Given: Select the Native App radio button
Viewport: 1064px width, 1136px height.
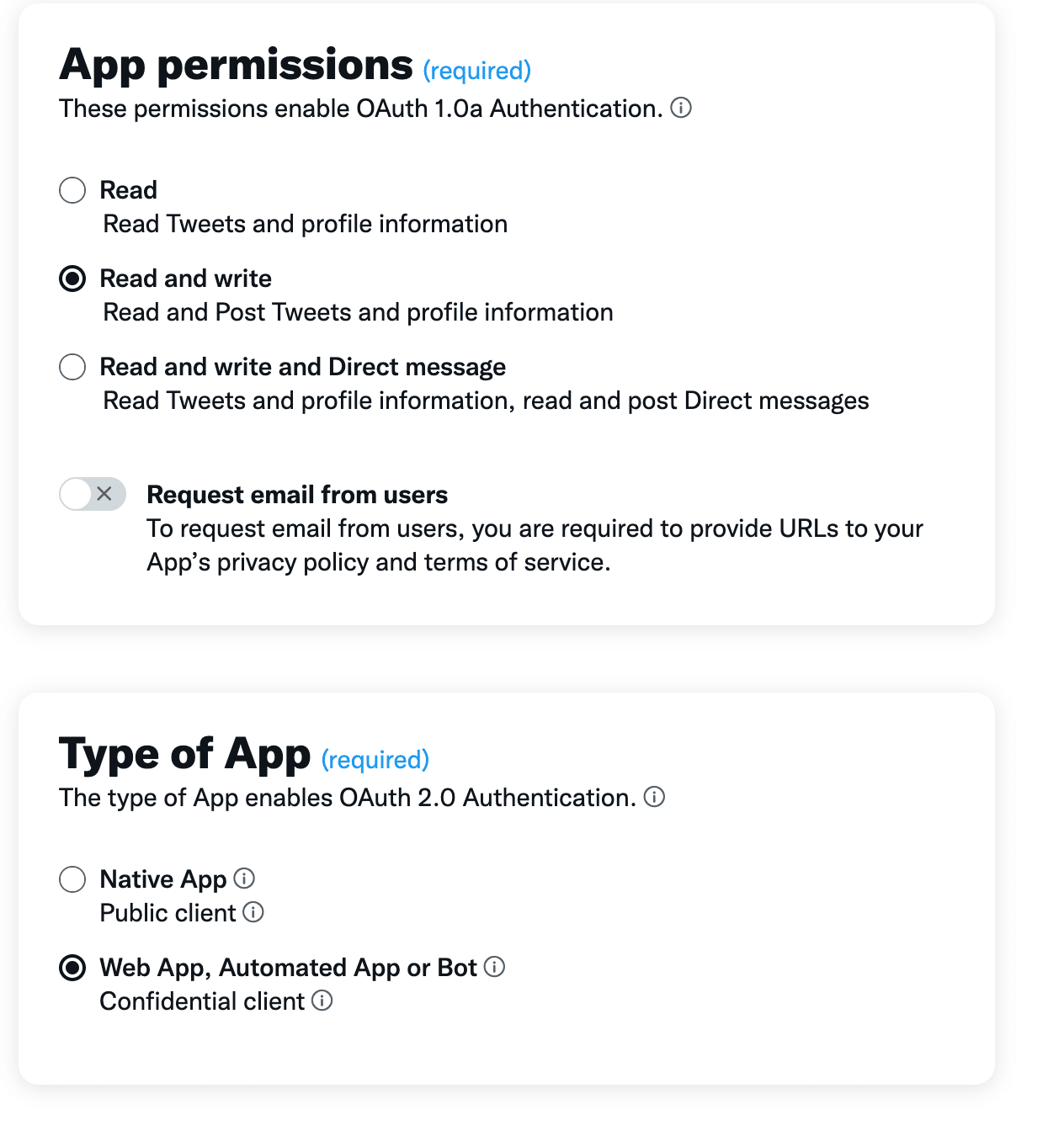Looking at the screenshot, I should pos(72,879).
